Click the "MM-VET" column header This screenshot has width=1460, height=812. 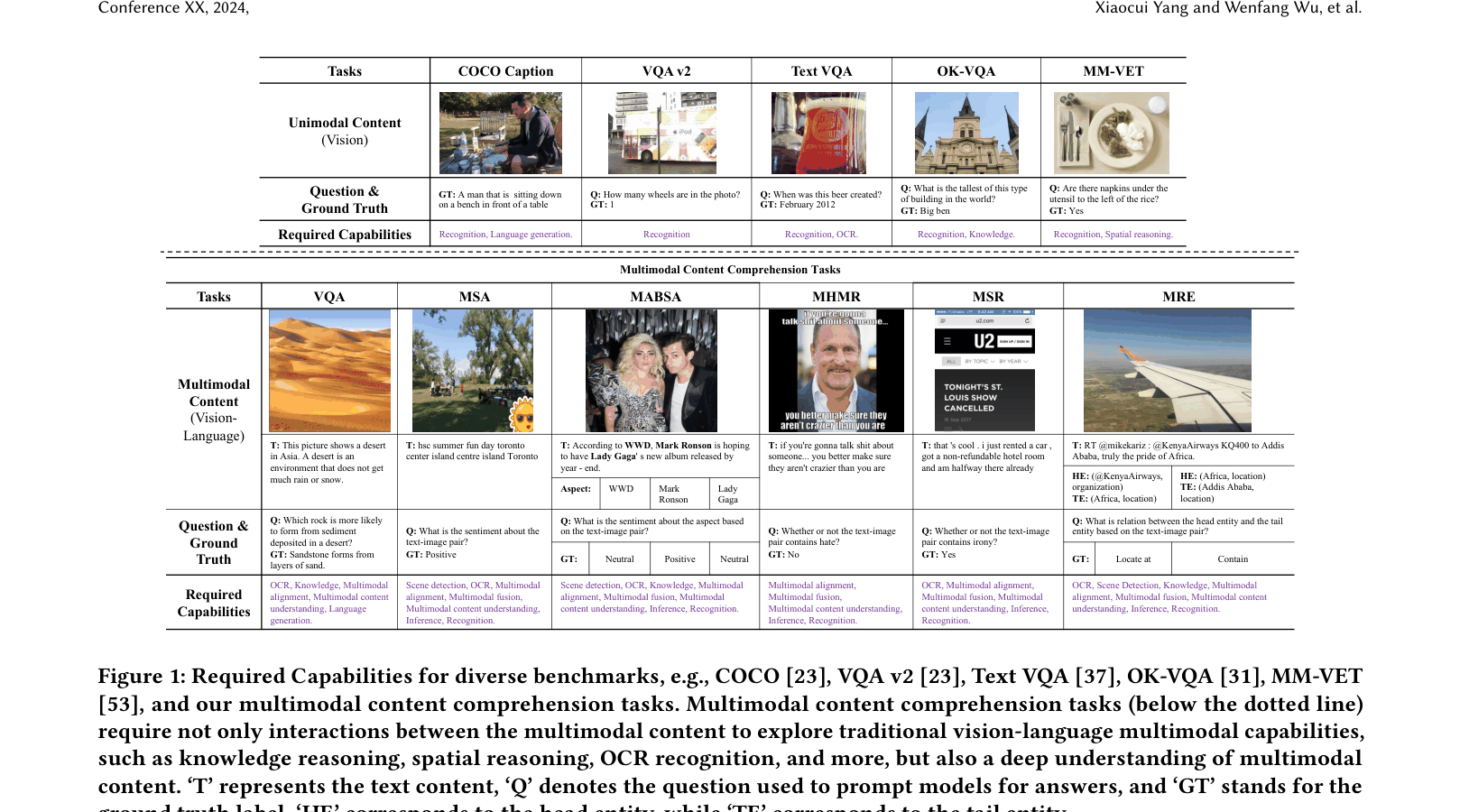(1113, 71)
